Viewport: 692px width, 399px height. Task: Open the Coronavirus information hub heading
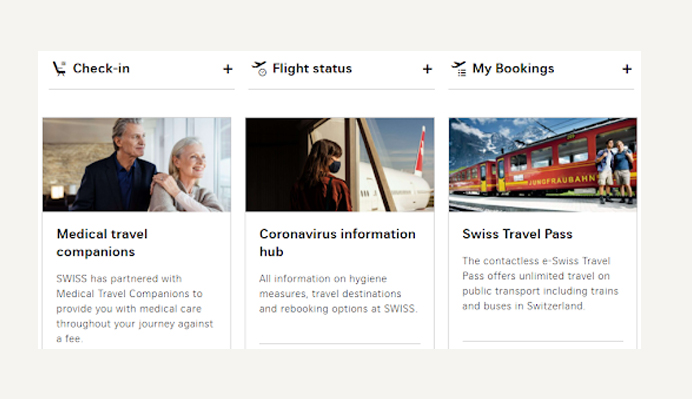coord(337,243)
